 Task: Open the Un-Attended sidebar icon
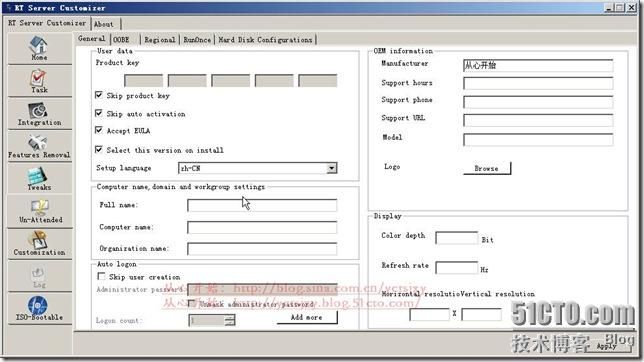tap(39, 211)
